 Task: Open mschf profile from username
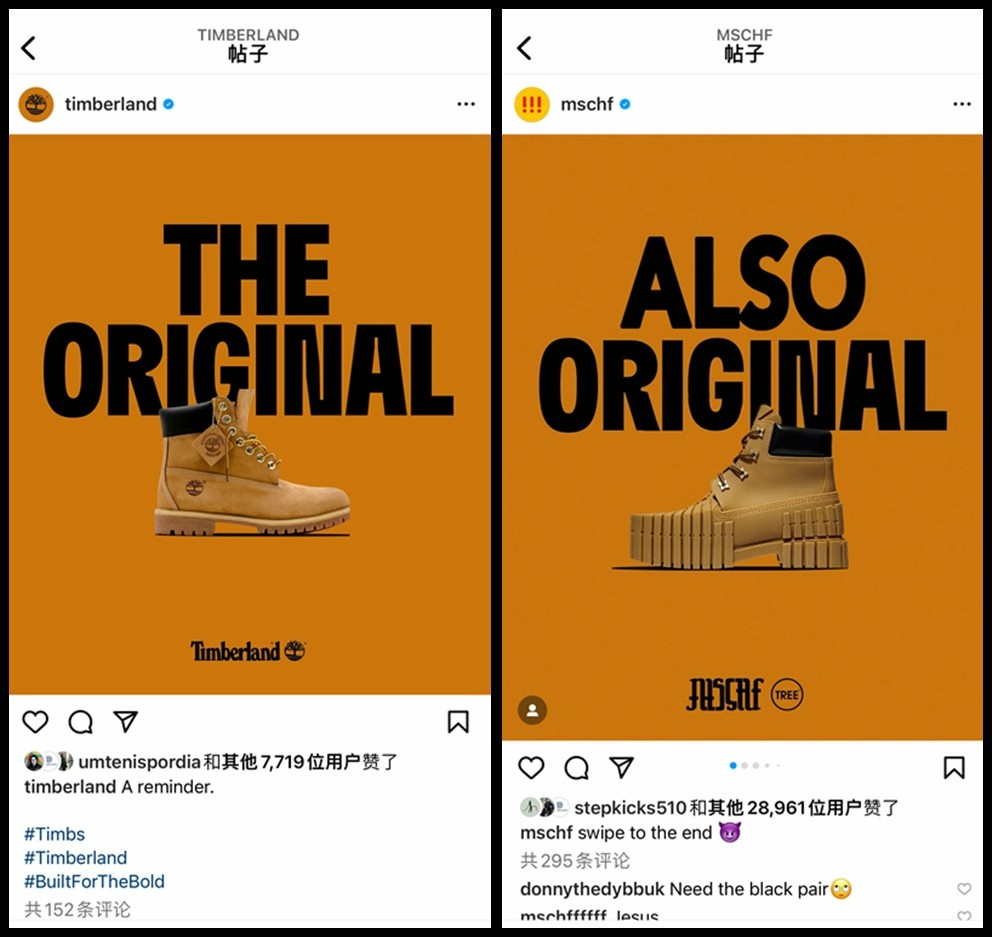pyautogui.click(x=586, y=104)
